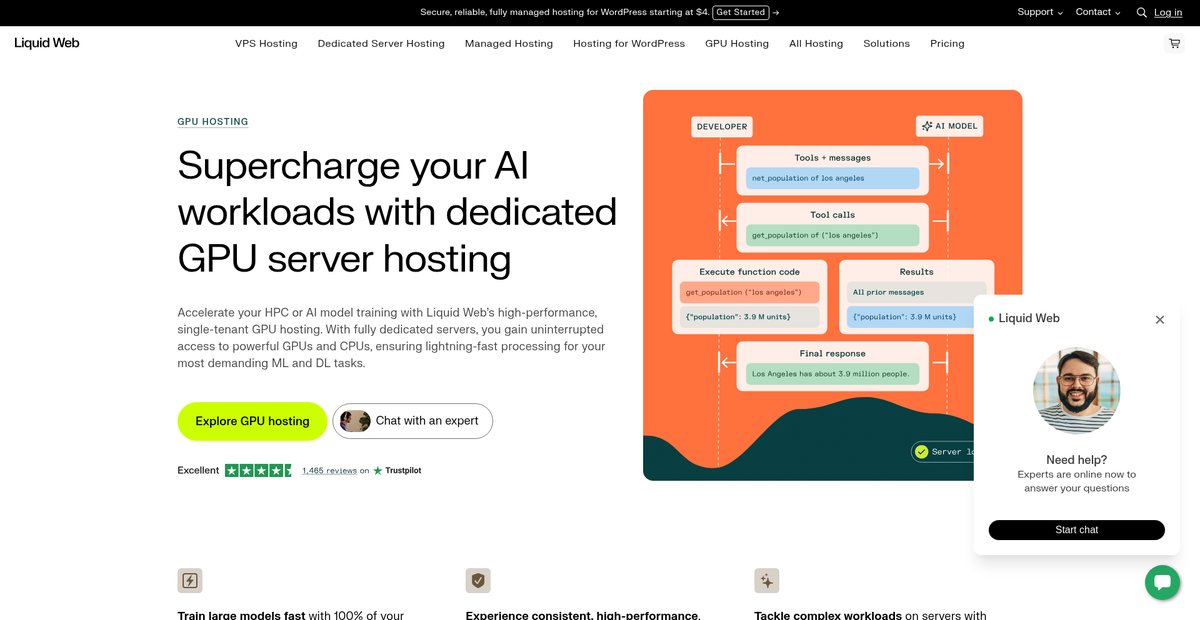Click the expert avatar photo in chat
The width and height of the screenshot is (1200, 620).
tap(1077, 391)
